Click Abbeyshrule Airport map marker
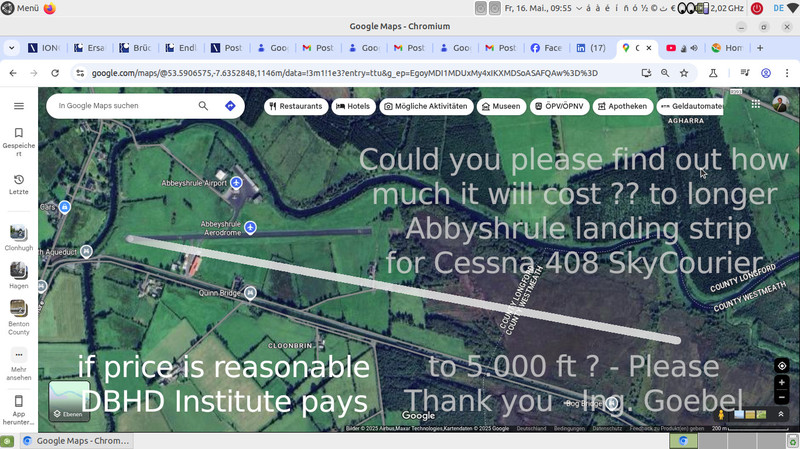 [236, 184]
